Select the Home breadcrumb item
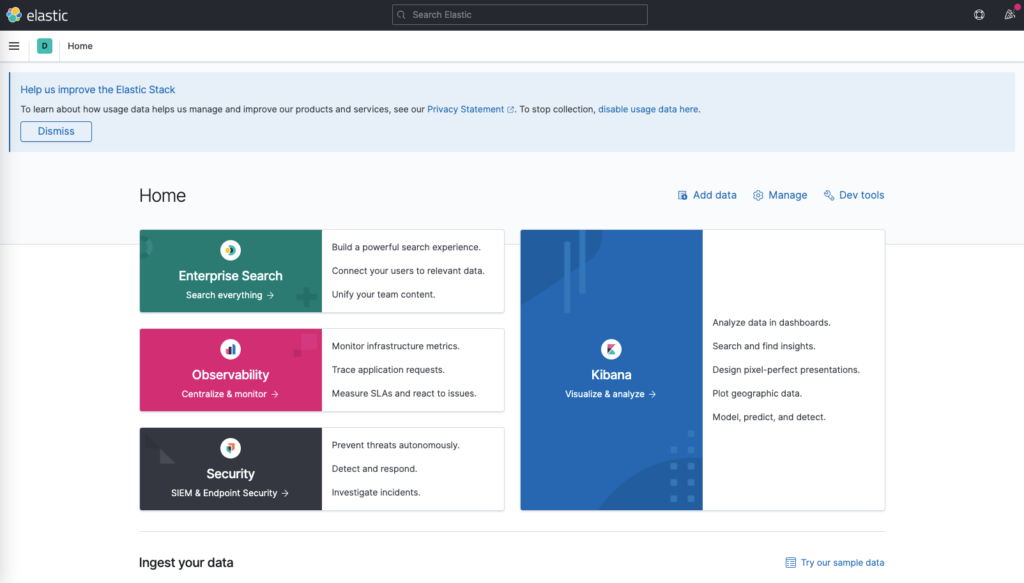Image resolution: width=1024 pixels, height=583 pixels. coord(80,46)
